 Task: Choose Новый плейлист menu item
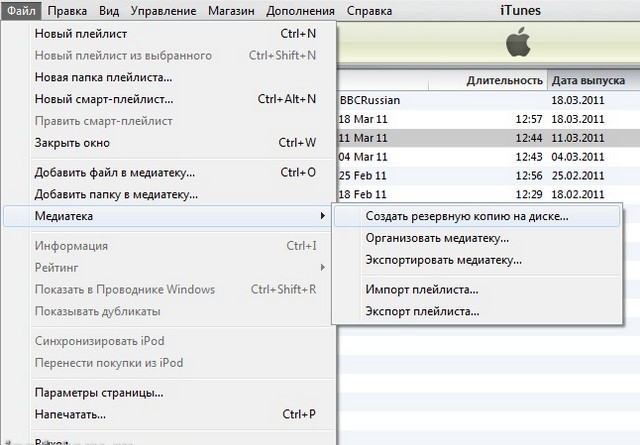176,33
